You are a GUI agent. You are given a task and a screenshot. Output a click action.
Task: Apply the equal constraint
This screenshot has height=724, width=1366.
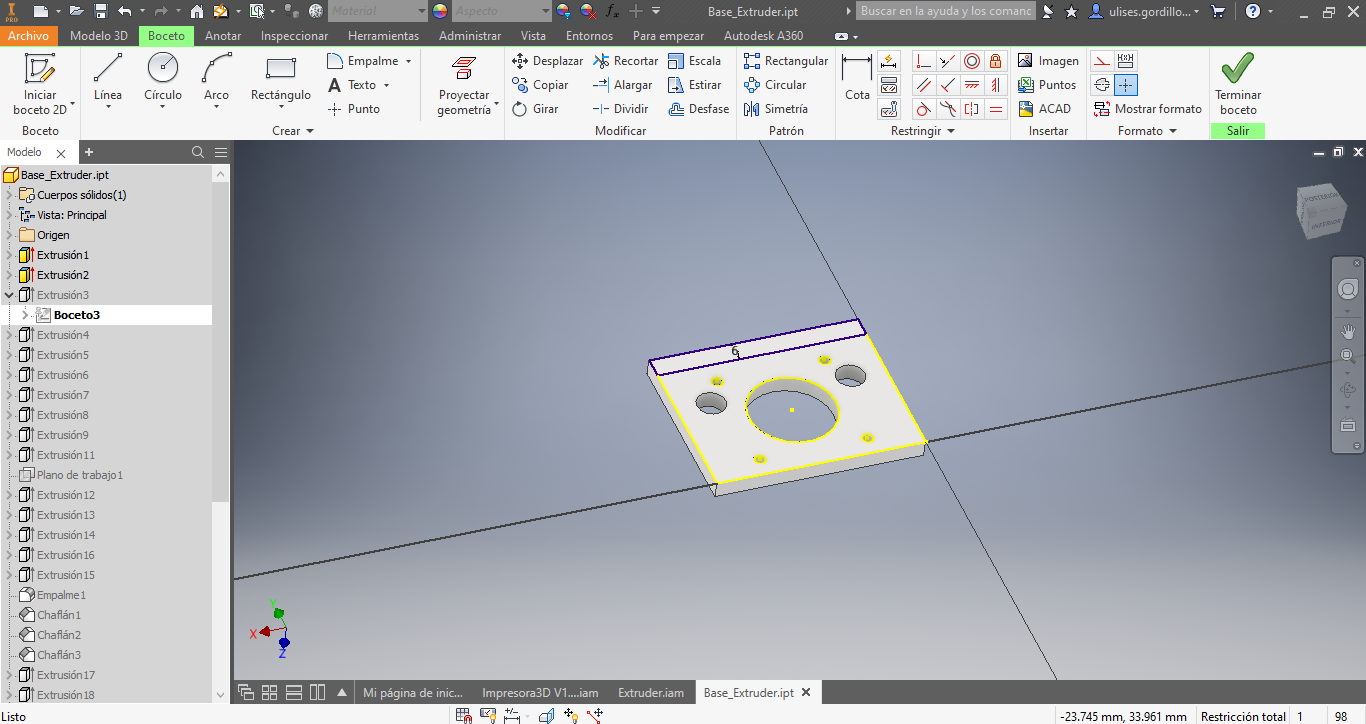click(995, 109)
